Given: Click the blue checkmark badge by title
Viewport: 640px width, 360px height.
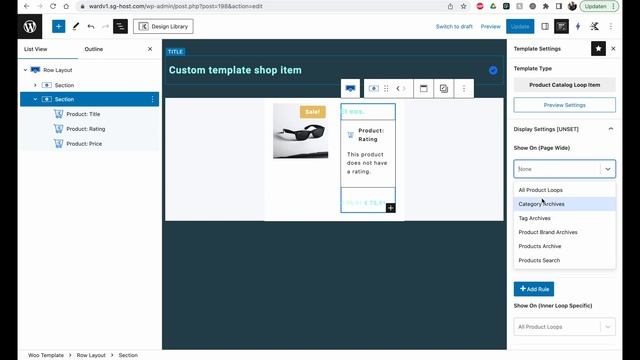Looking at the screenshot, I should coord(493,71).
